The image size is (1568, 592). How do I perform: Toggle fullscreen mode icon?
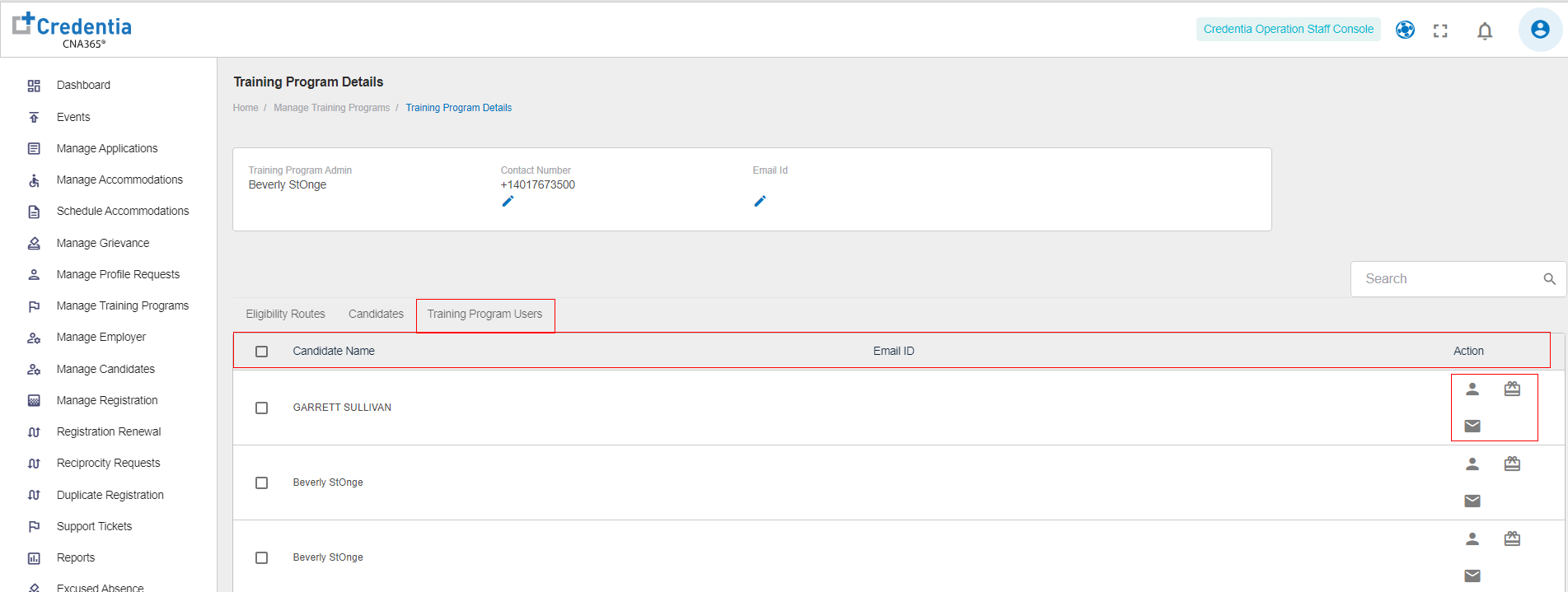[x=1440, y=30]
